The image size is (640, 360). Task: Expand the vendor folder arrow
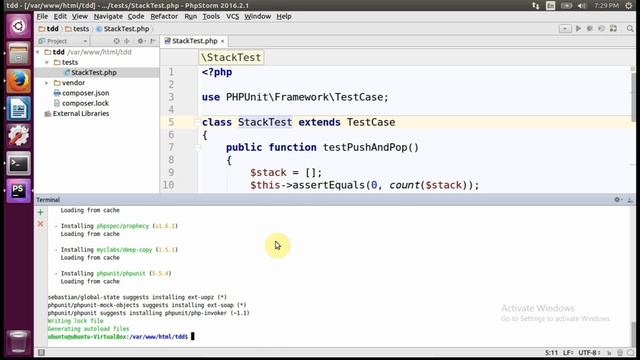(x=47, y=83)
